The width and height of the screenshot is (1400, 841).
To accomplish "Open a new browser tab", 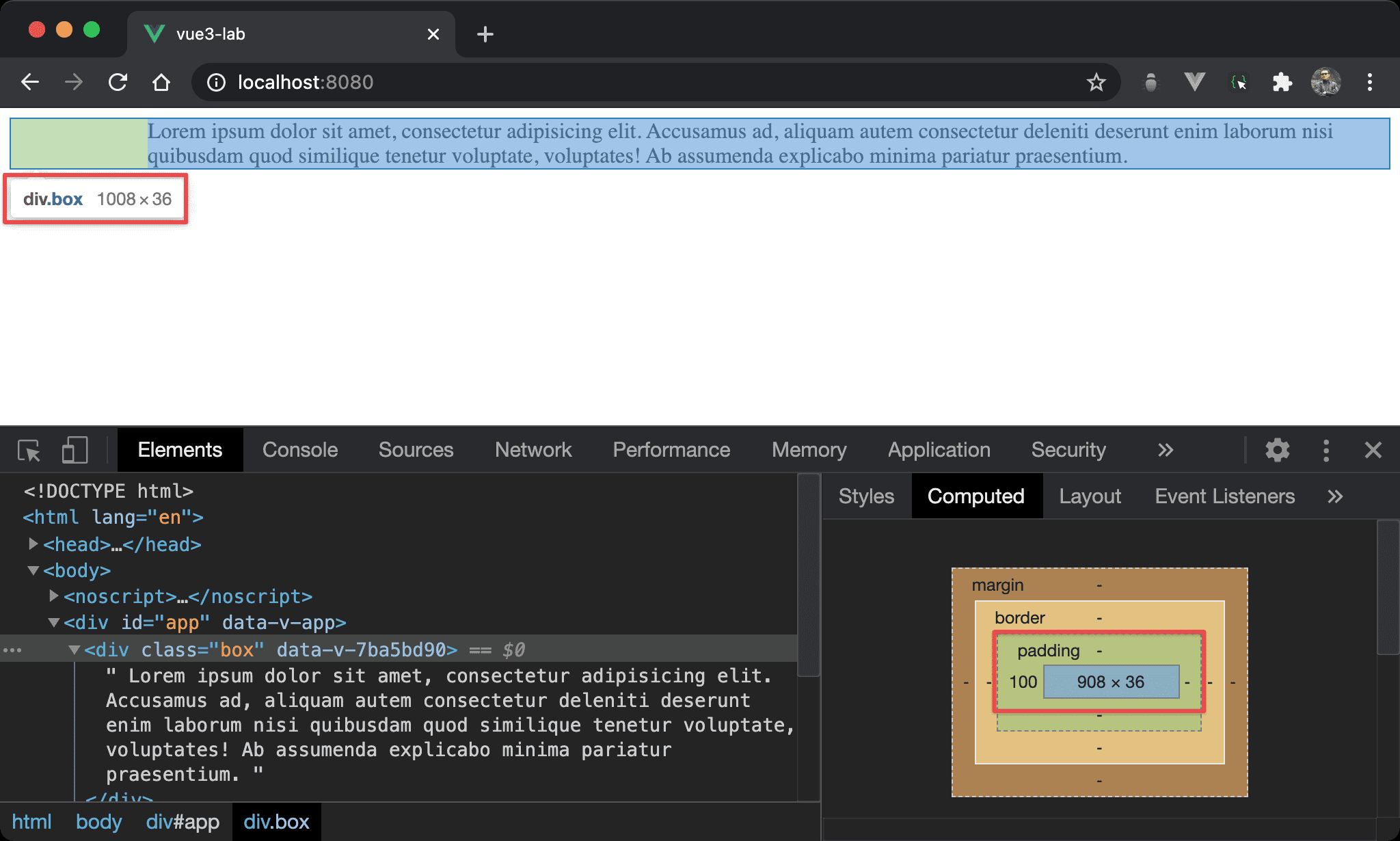I will coord(485,34).
